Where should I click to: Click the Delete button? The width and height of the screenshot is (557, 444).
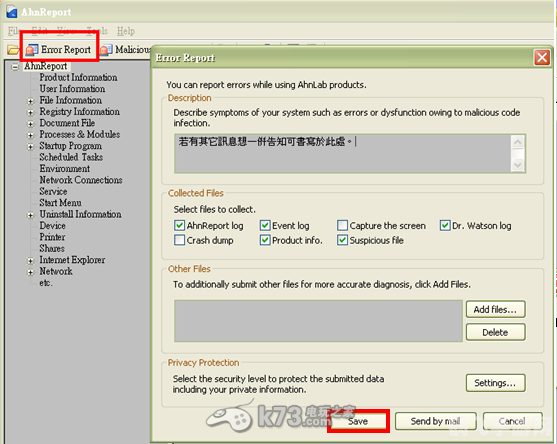point(495,332)
